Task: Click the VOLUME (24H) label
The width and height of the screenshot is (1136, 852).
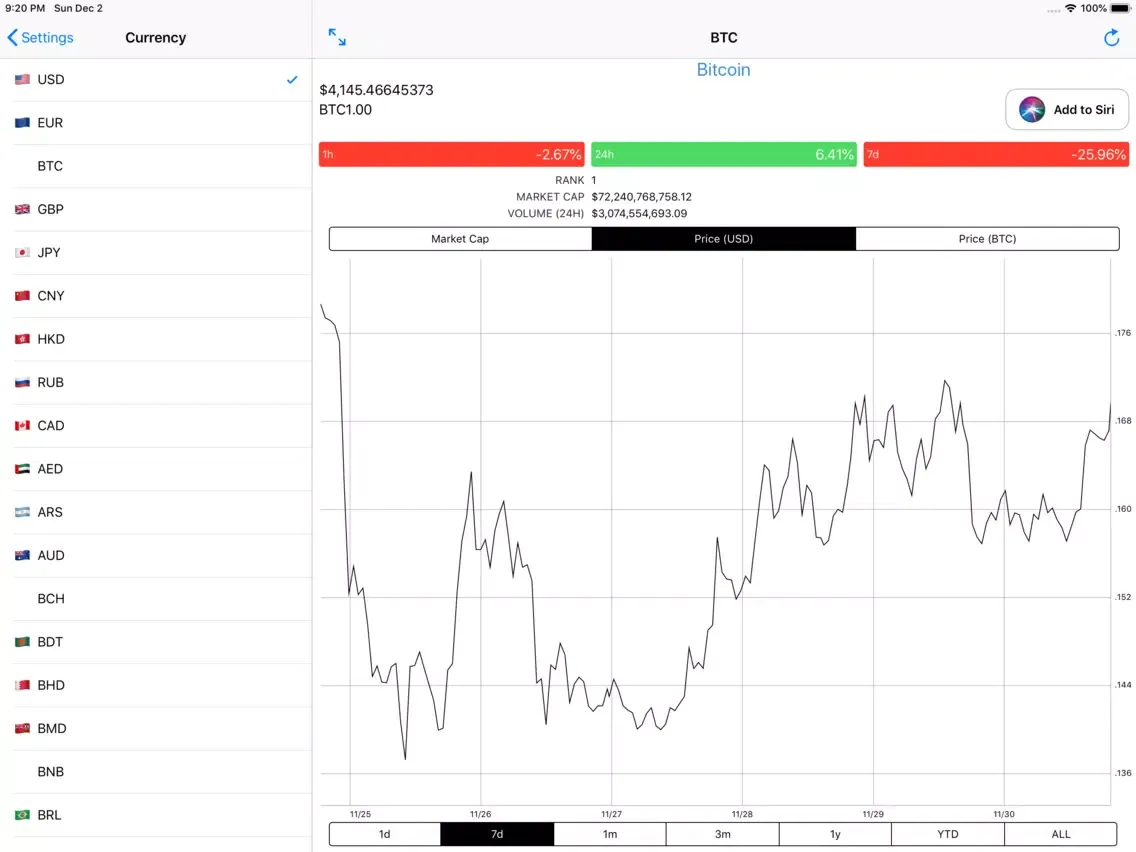Action: [x=546, y=214]
